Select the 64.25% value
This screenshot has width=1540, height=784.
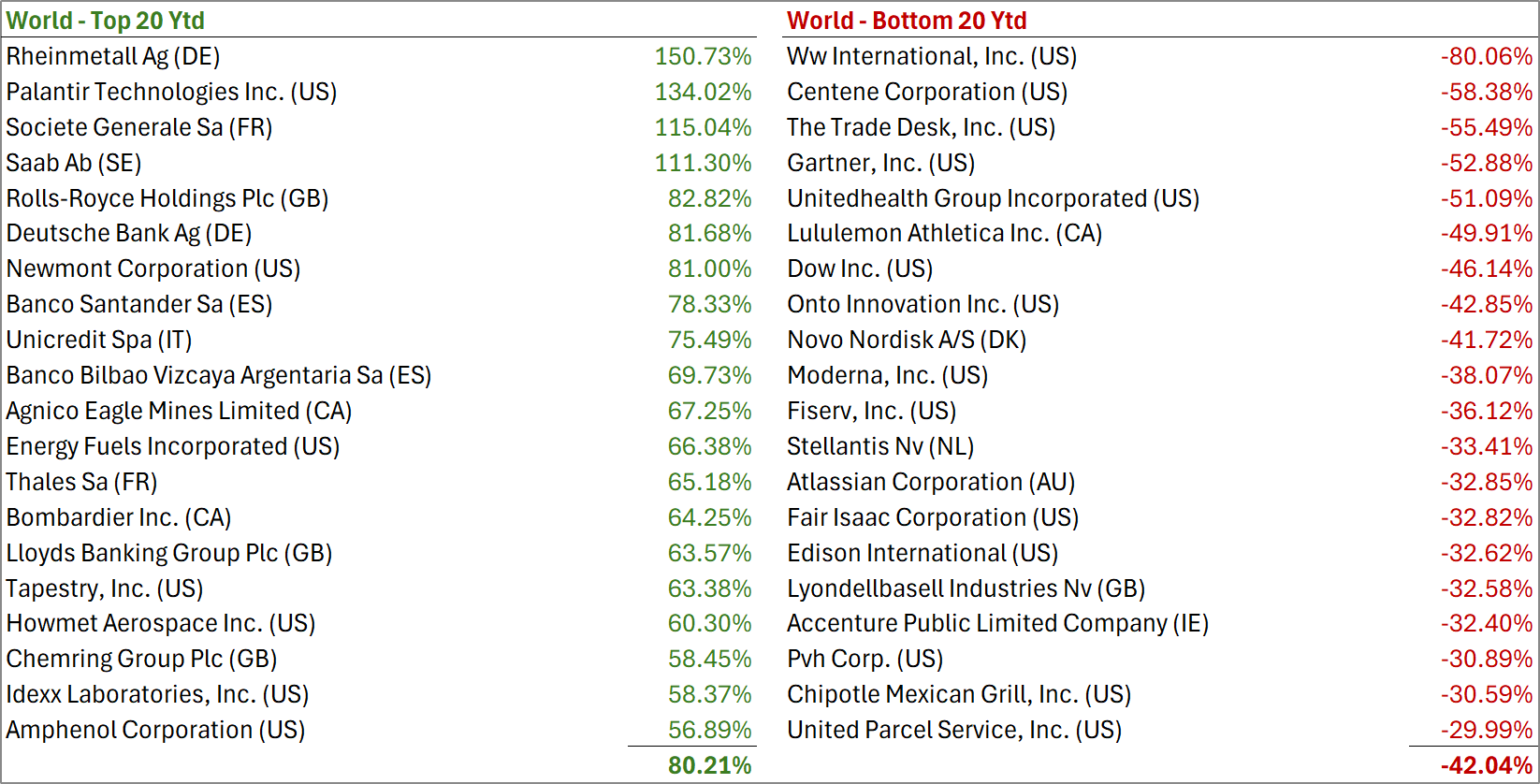(x=709, y=517)
